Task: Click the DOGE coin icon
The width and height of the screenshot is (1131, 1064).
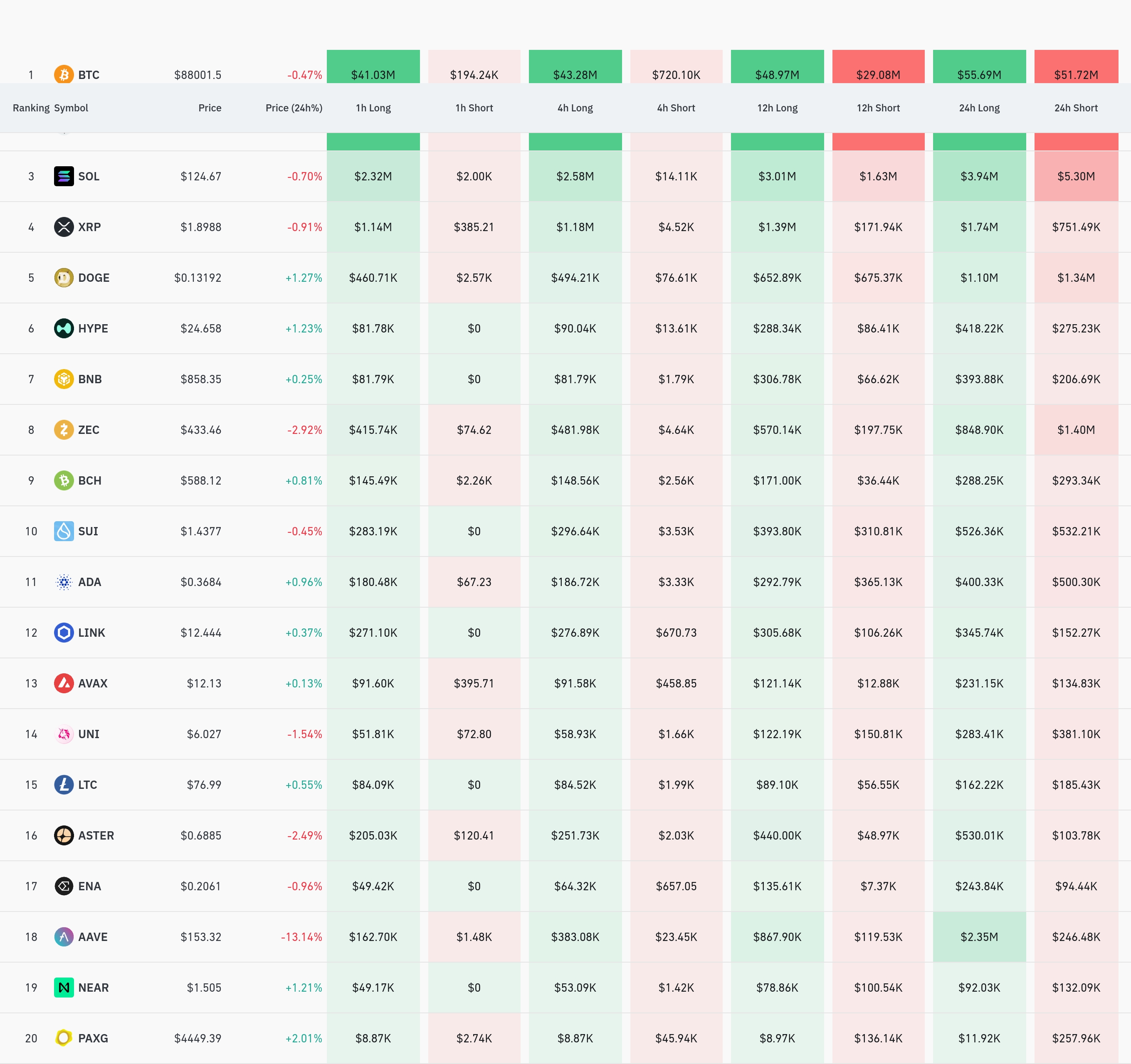Action: point(64,278)
